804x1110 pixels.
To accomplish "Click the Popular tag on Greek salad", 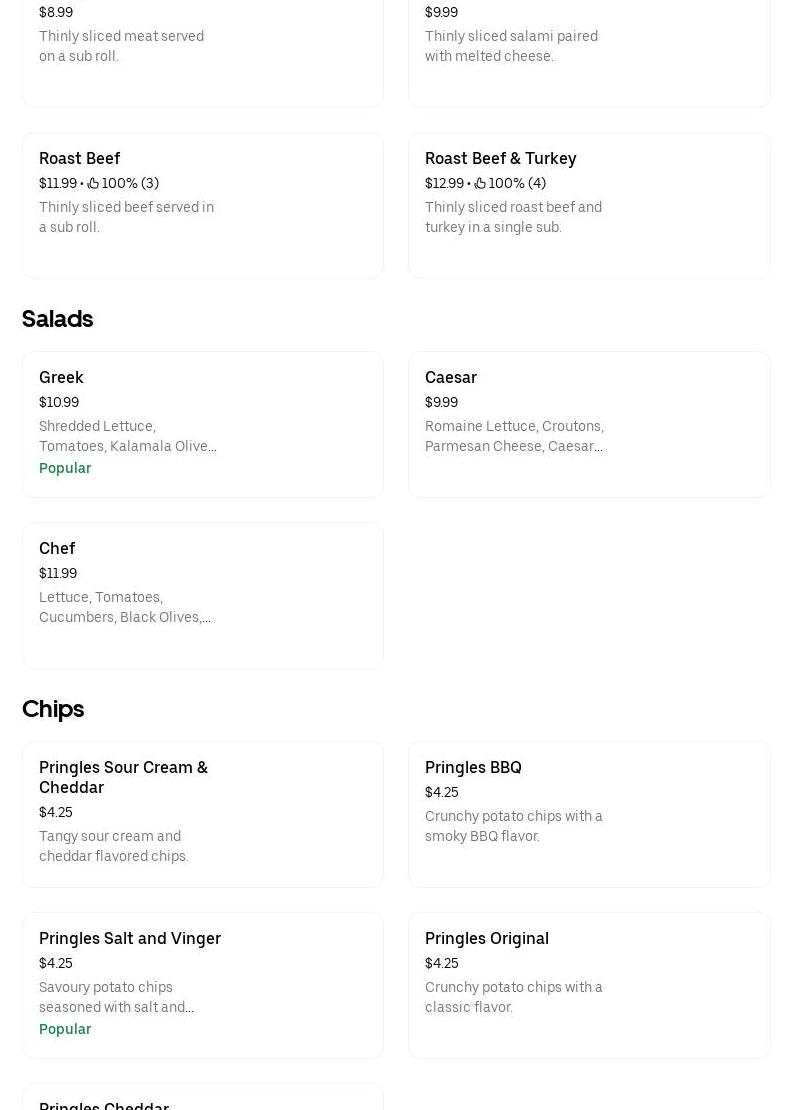I will tap(65, 468).
